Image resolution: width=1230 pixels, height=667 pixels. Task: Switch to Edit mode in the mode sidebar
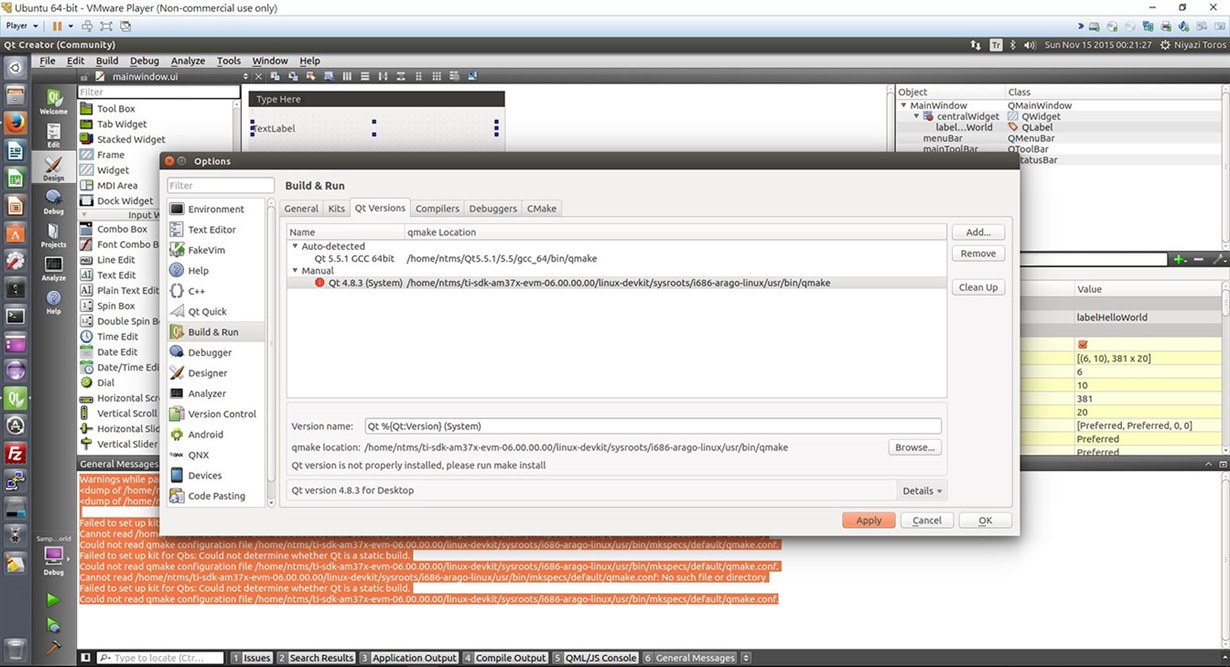[x=54, y=134]
